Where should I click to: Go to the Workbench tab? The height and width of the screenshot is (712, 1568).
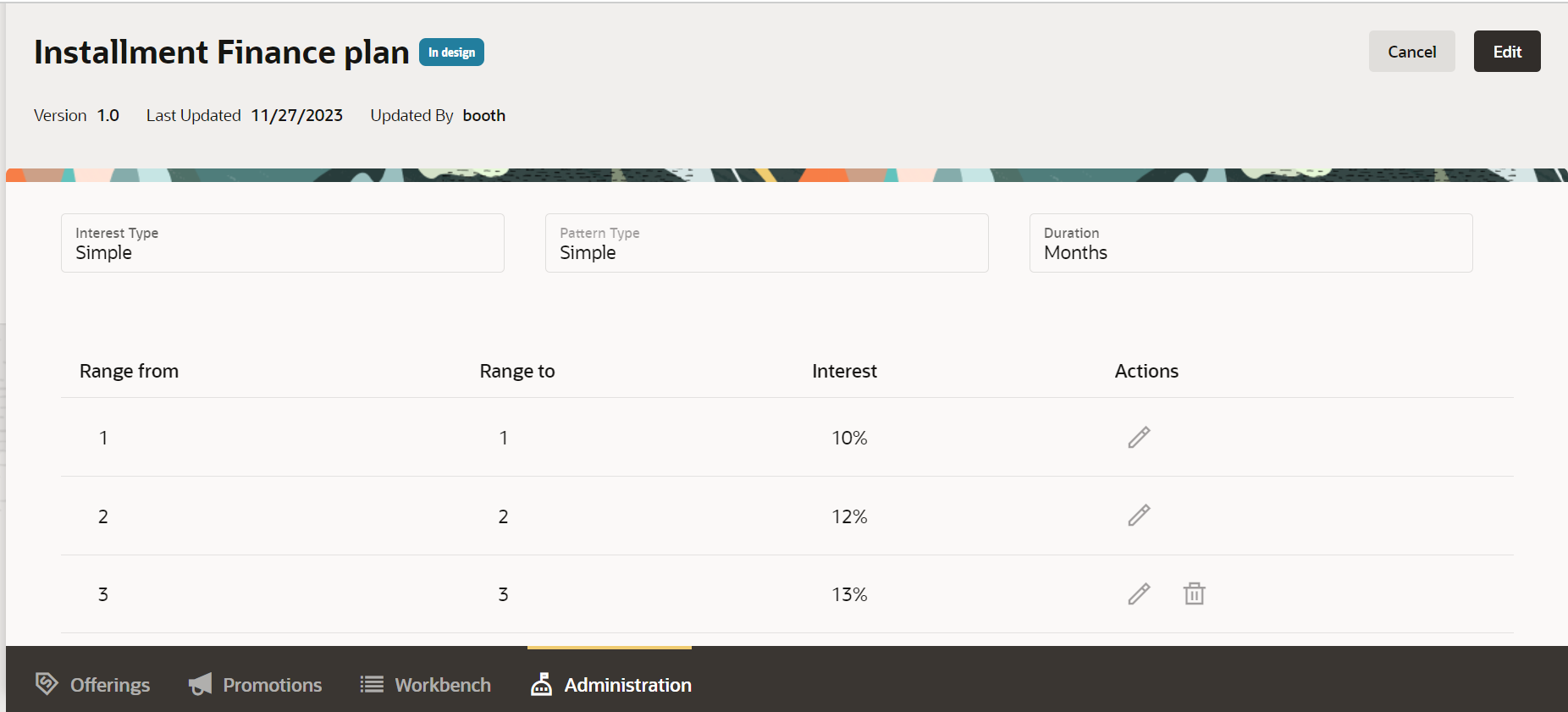click(x=442, y=685)
